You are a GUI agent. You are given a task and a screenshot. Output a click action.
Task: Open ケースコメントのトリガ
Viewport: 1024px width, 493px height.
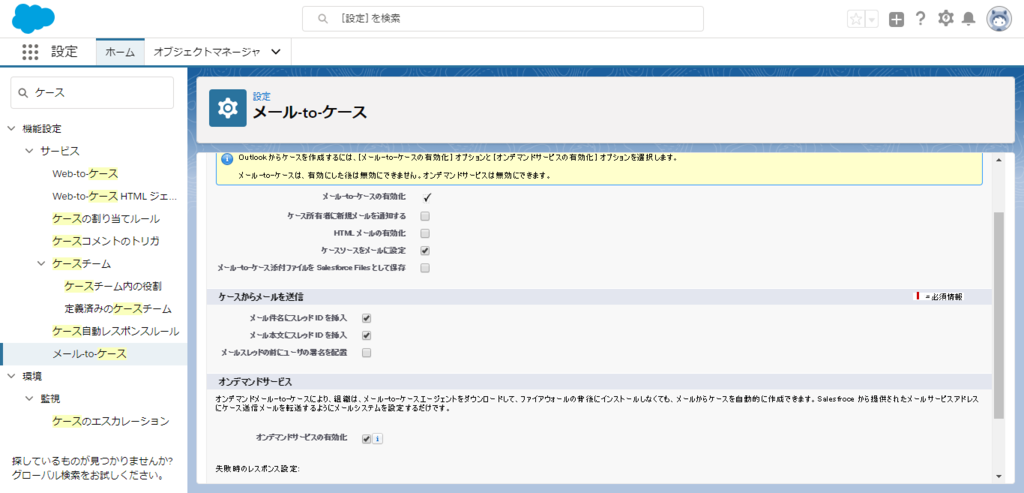[x=106, y=241]
